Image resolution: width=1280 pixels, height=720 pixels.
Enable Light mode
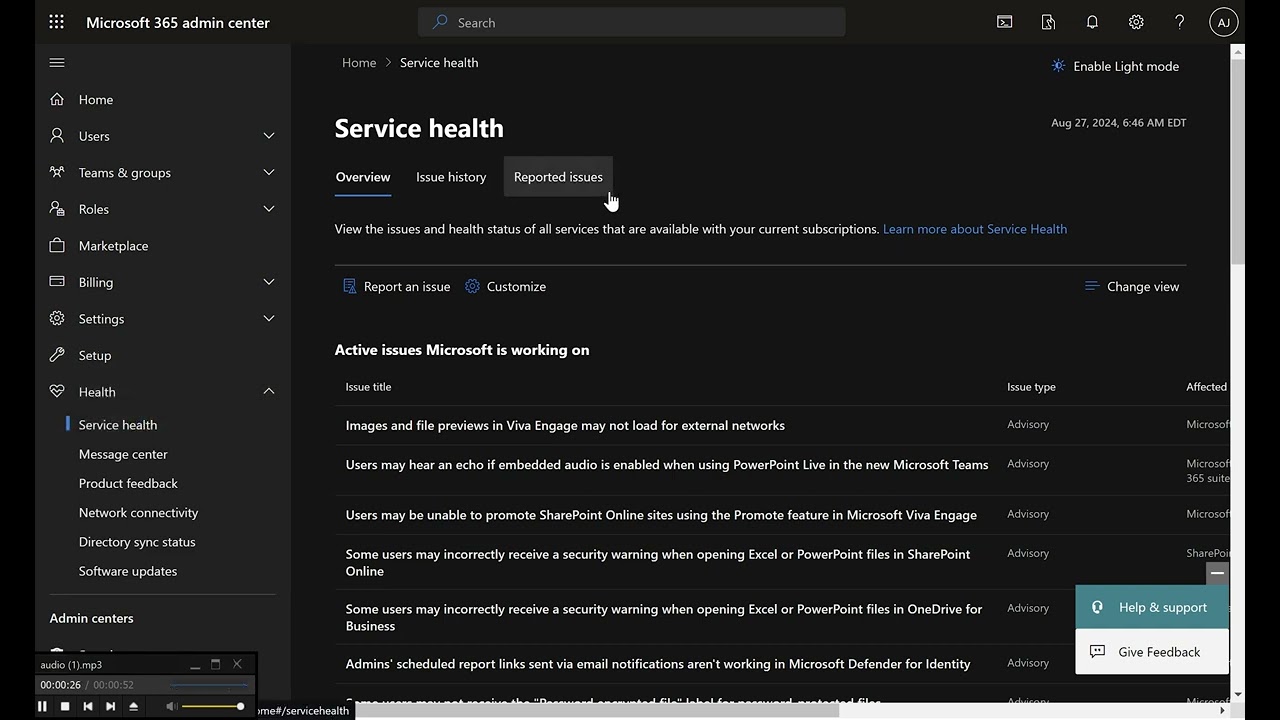pos(1115,66)
